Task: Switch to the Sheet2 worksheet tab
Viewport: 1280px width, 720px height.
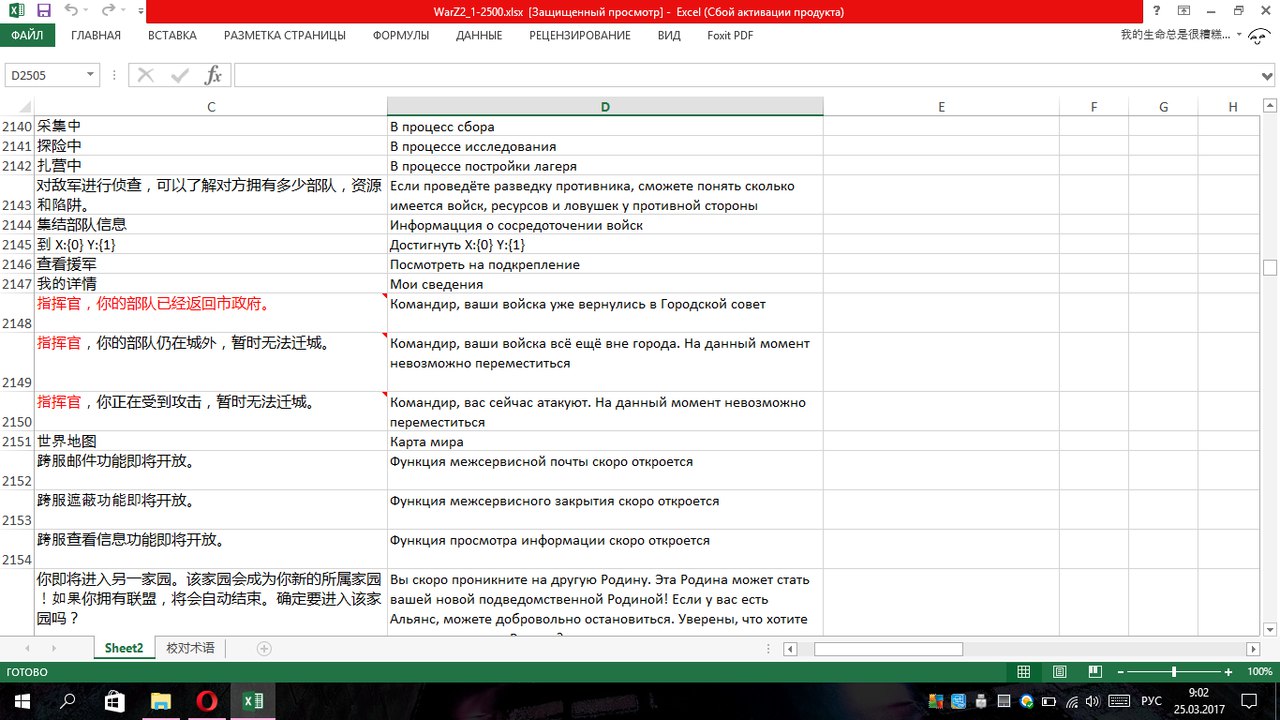Action: tap(124, 648)
